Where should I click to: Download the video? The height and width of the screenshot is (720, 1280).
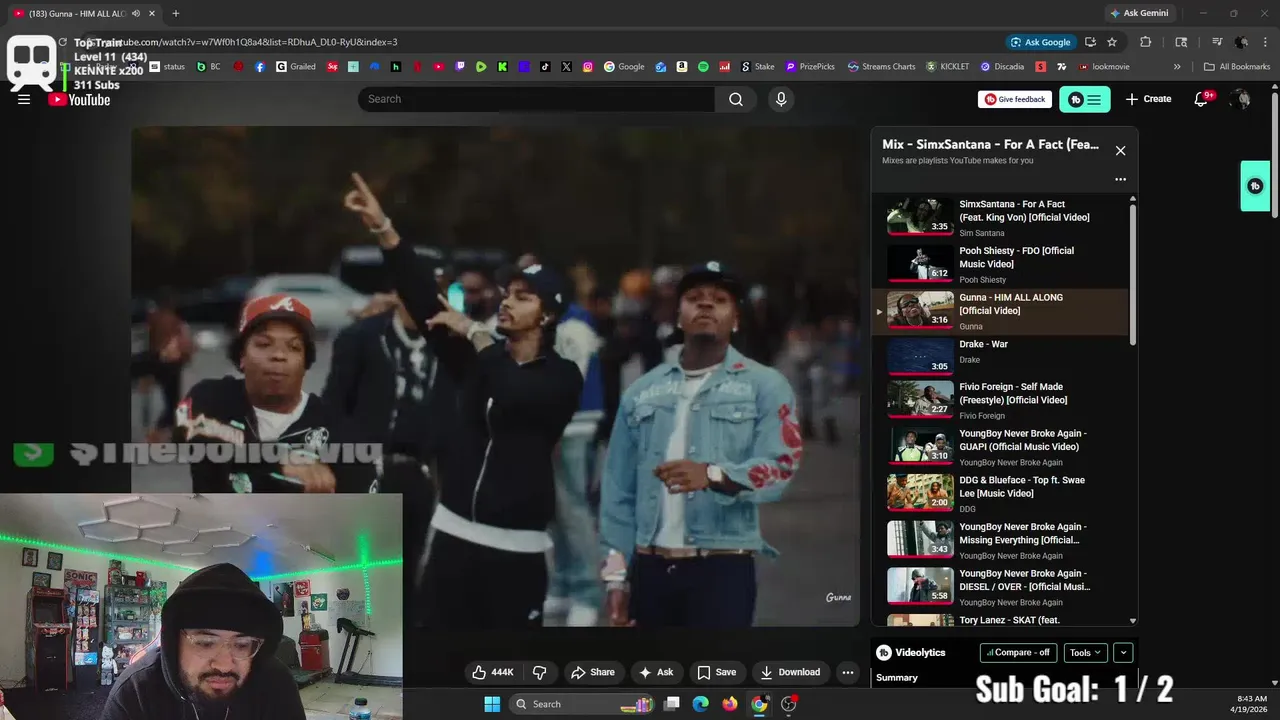click(x=790, y=672)
